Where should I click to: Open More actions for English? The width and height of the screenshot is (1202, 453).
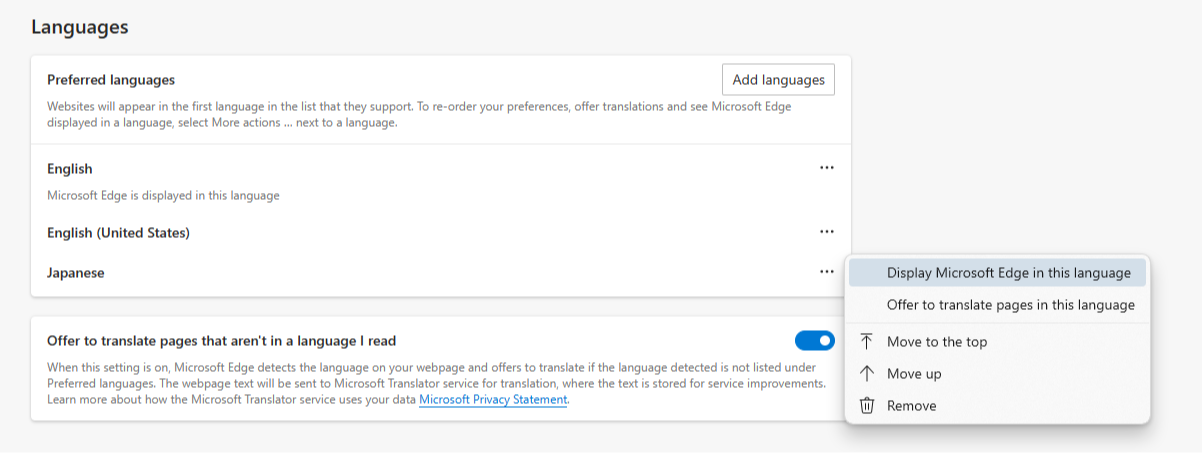tap(826, 168)
